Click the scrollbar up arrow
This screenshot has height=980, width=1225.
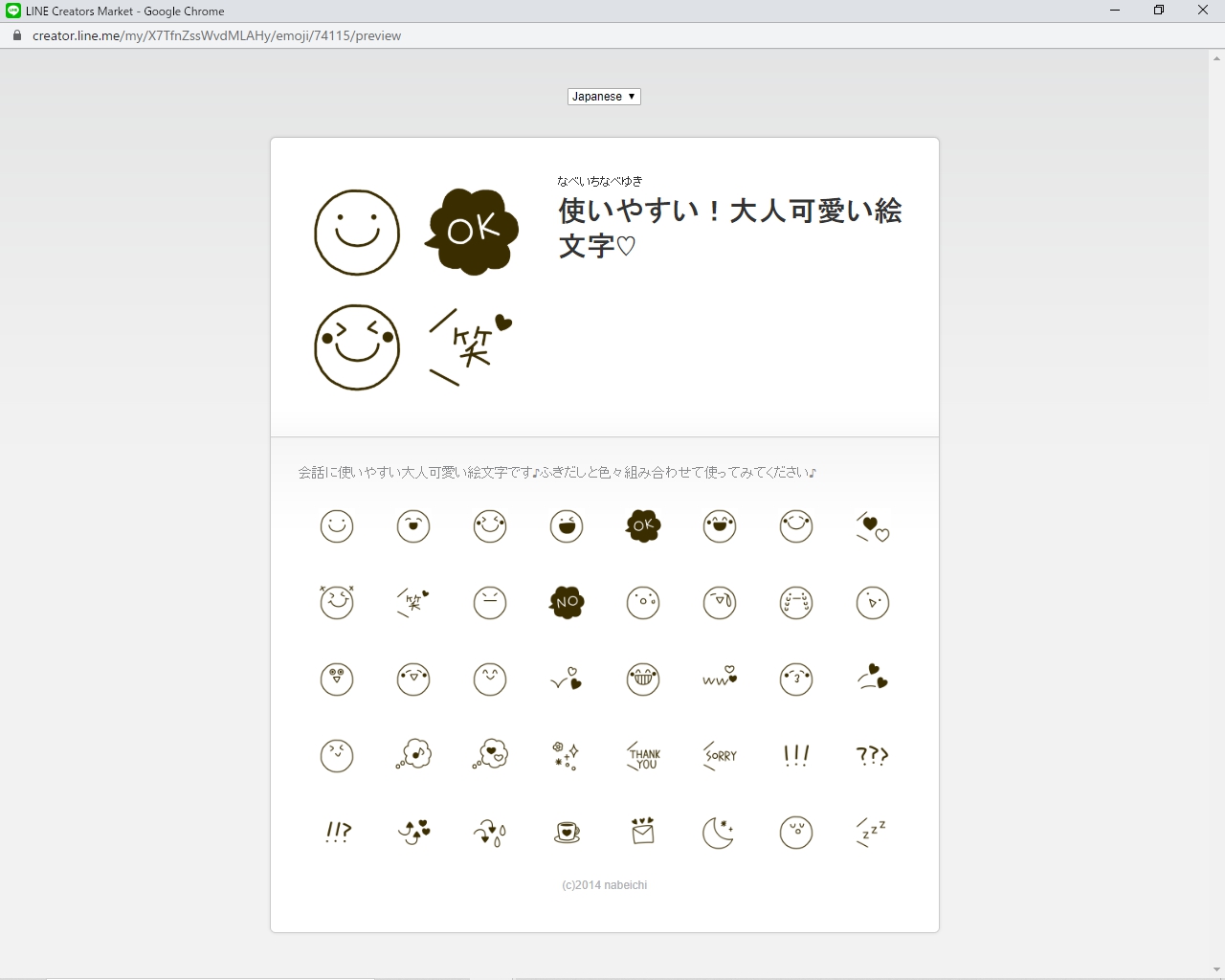pos(1216,57)
